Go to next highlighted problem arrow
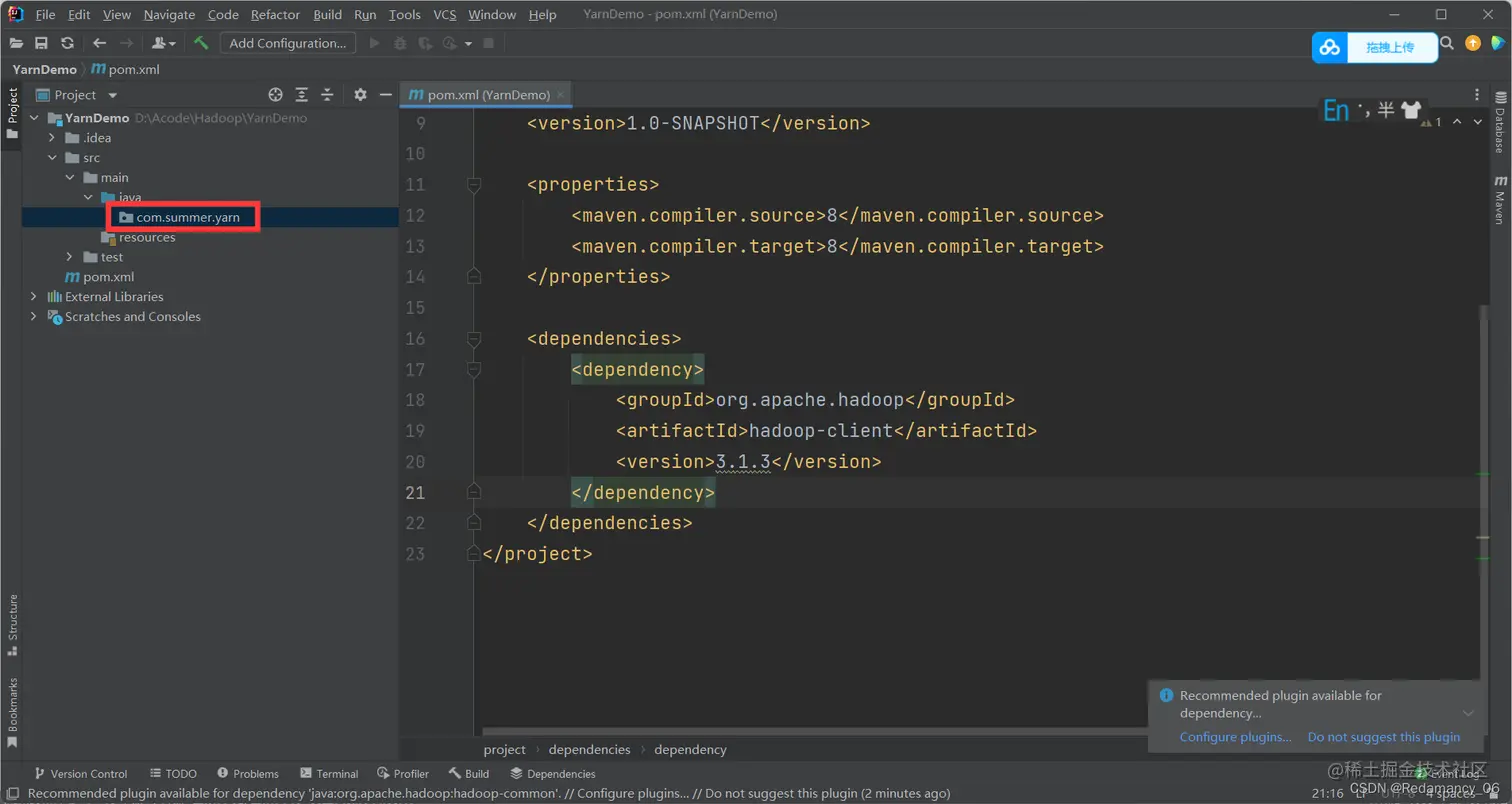The image size is (1512, 804). coord(1478,122)
